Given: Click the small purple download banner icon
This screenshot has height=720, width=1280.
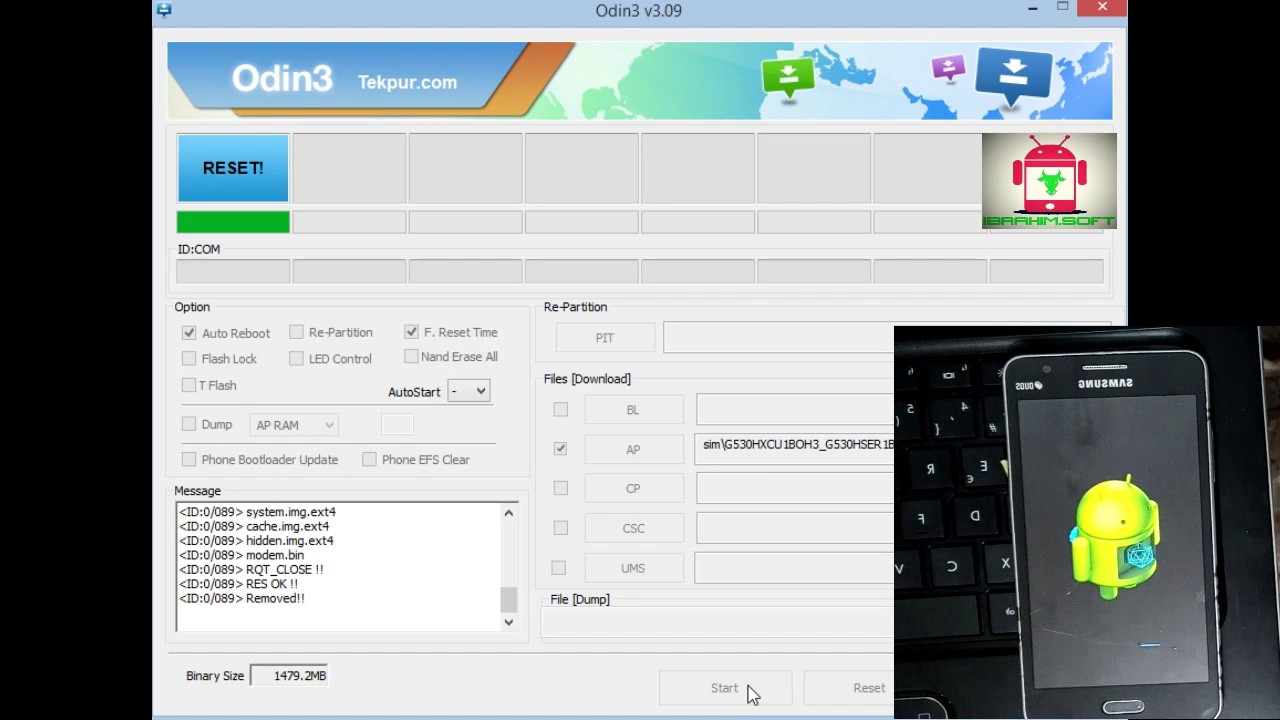Looking at the screenshot, I should [948, 69].
